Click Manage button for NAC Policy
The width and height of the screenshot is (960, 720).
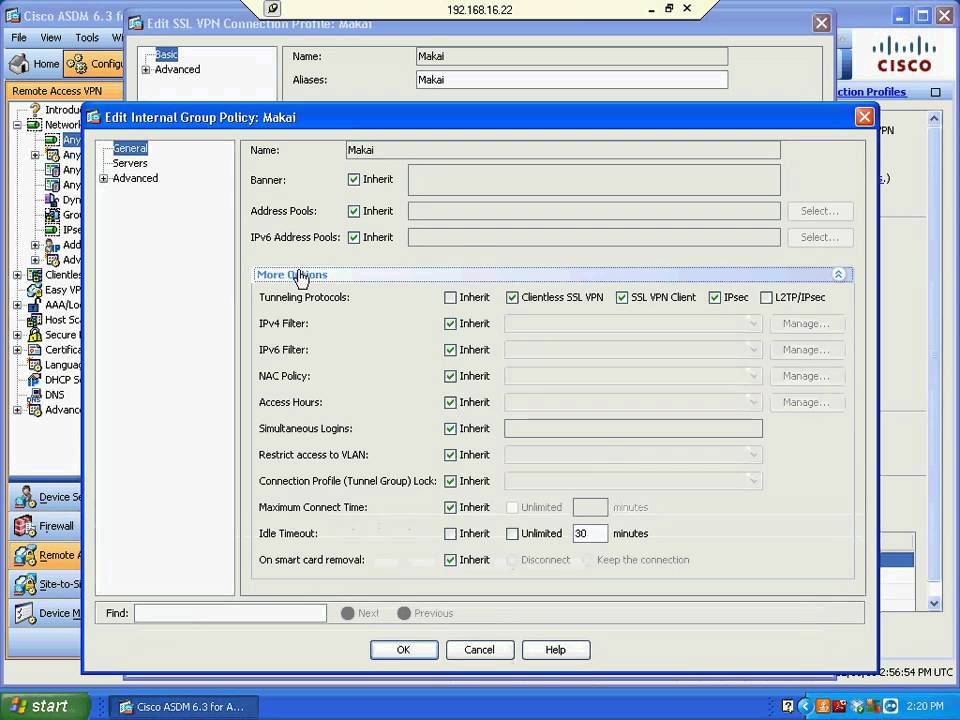[x=807, y=377]
